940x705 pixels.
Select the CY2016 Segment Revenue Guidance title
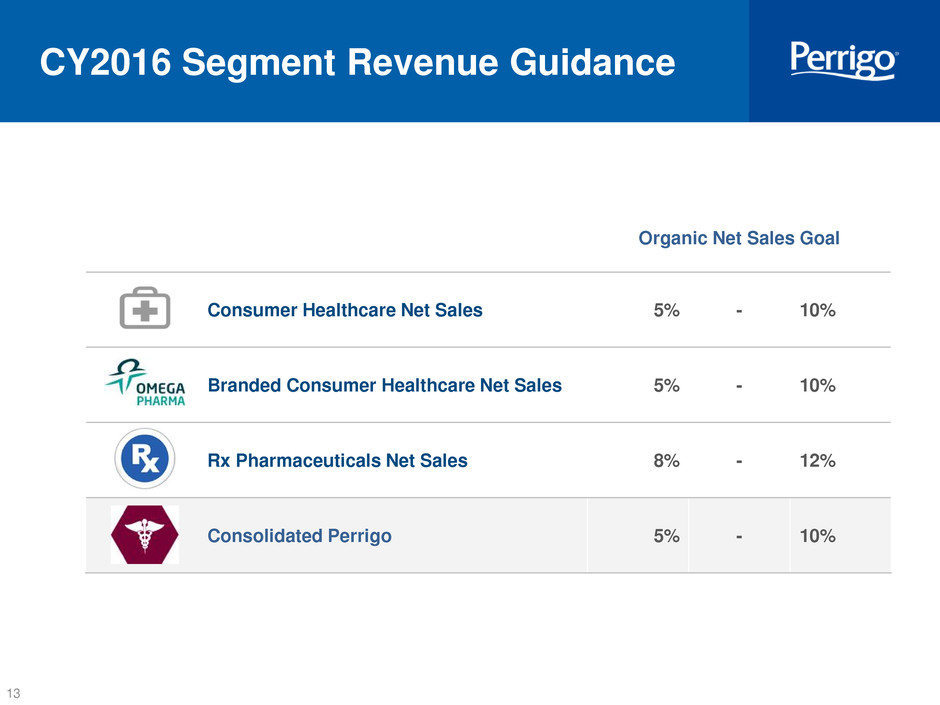[x=357, y=62]
